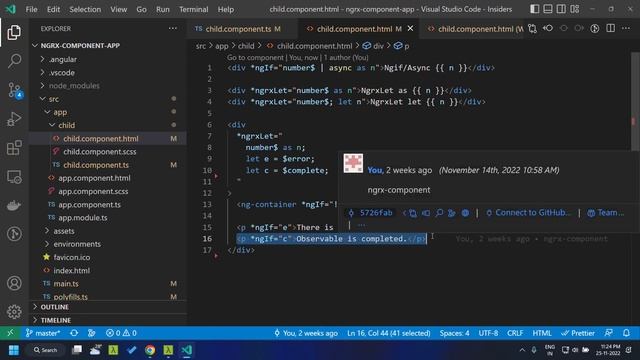Click the master branch in status bar
The image size is (640, 360).
pyautogui.click(x=43, y=333)
